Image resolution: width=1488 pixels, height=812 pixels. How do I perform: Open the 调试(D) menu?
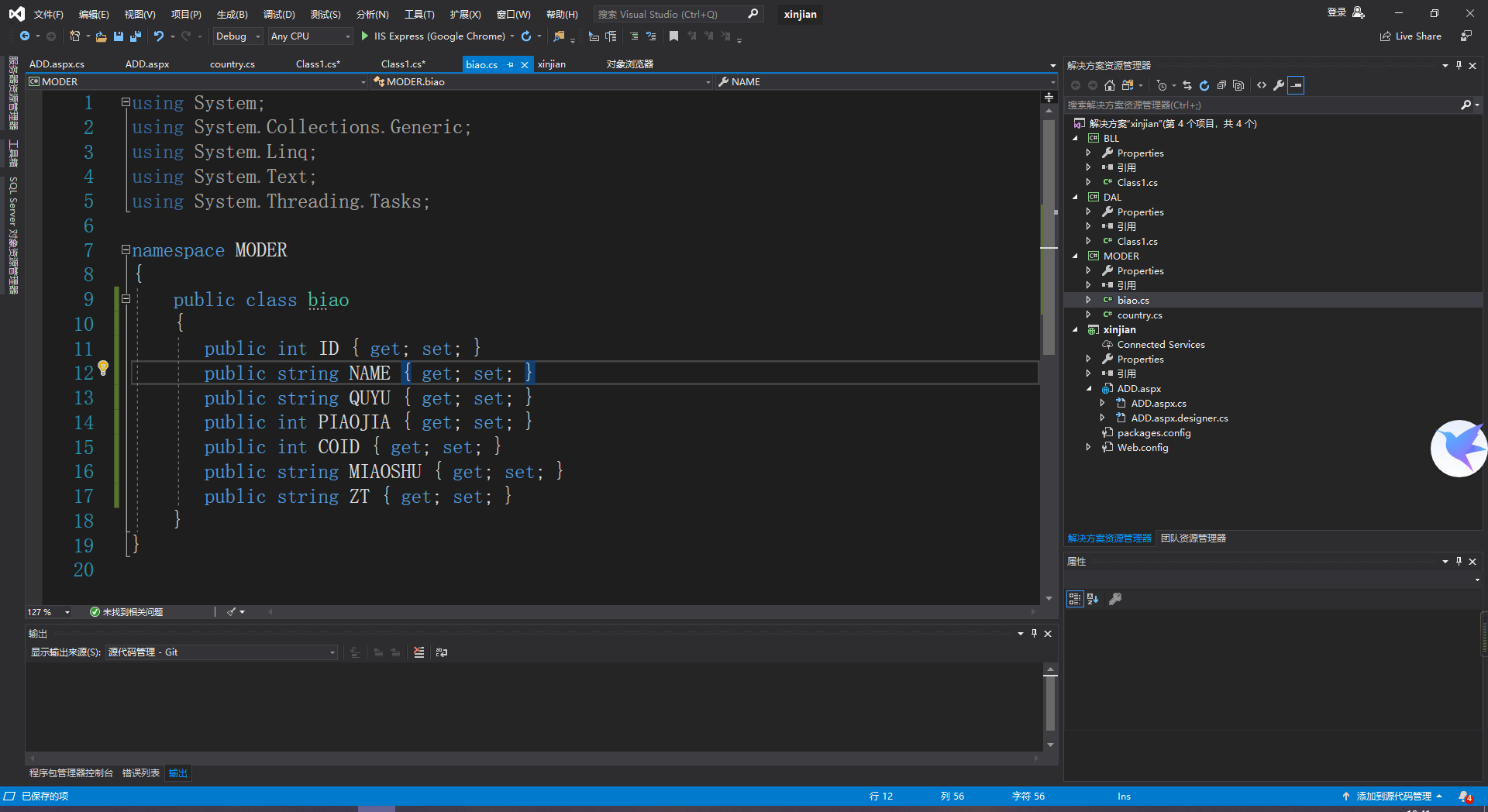(x=279, y=14)
